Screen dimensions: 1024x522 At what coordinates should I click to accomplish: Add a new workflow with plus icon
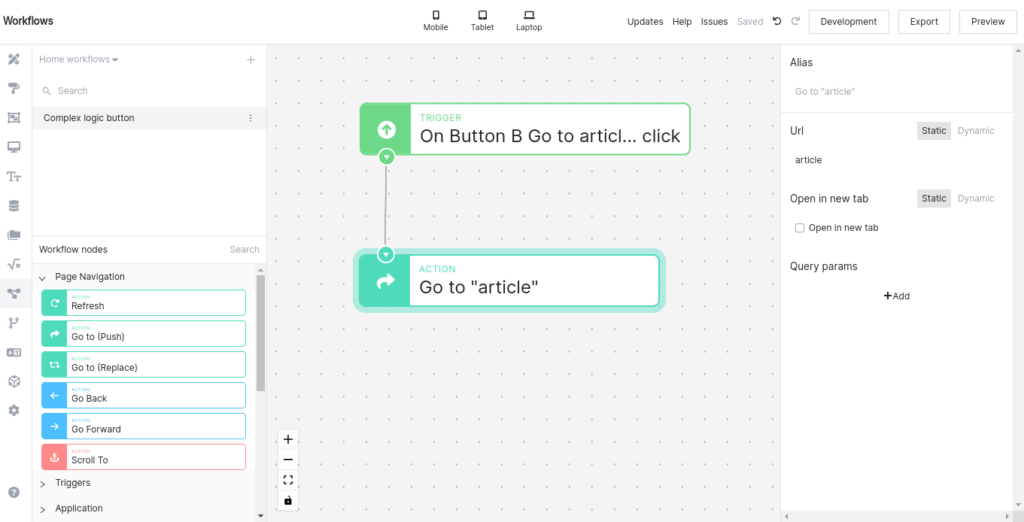[x=251, y=60]
